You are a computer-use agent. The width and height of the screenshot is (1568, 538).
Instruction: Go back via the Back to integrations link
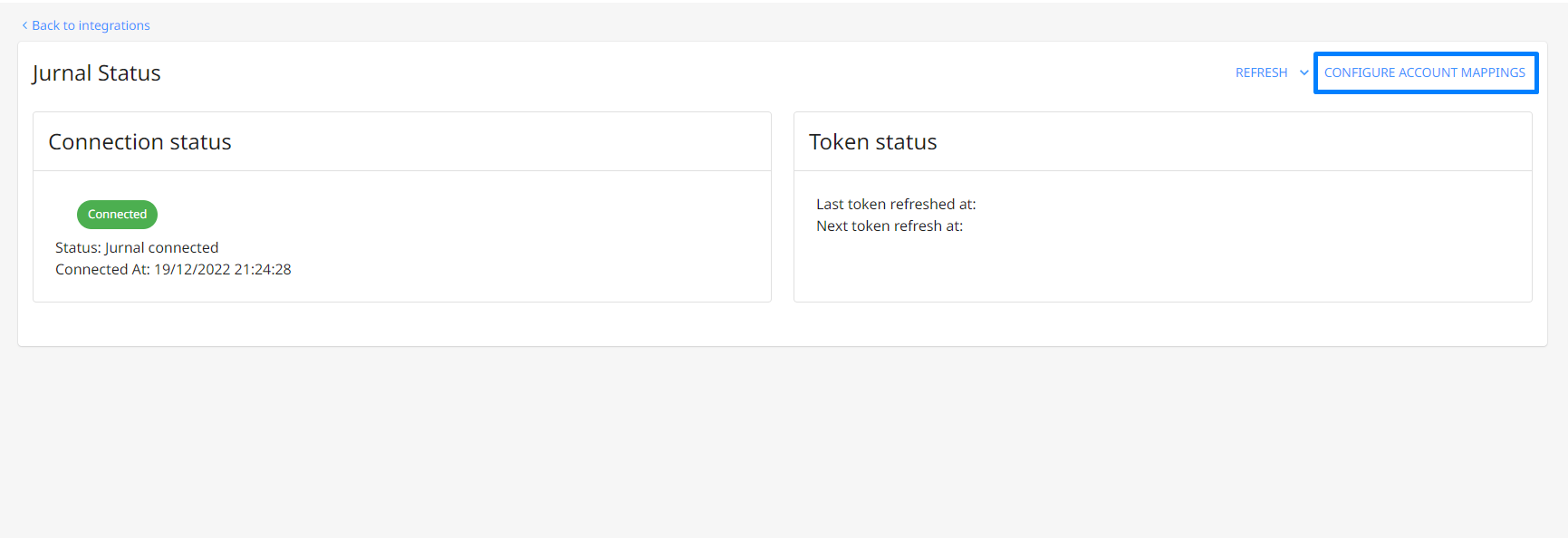(x=86, y=25)
